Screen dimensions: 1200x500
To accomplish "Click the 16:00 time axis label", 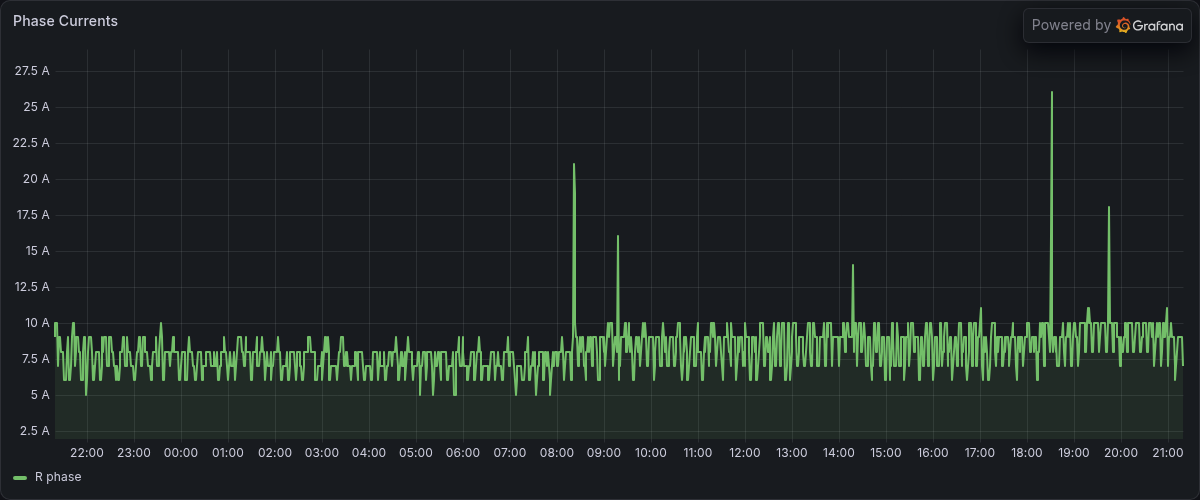I will 933,453.
